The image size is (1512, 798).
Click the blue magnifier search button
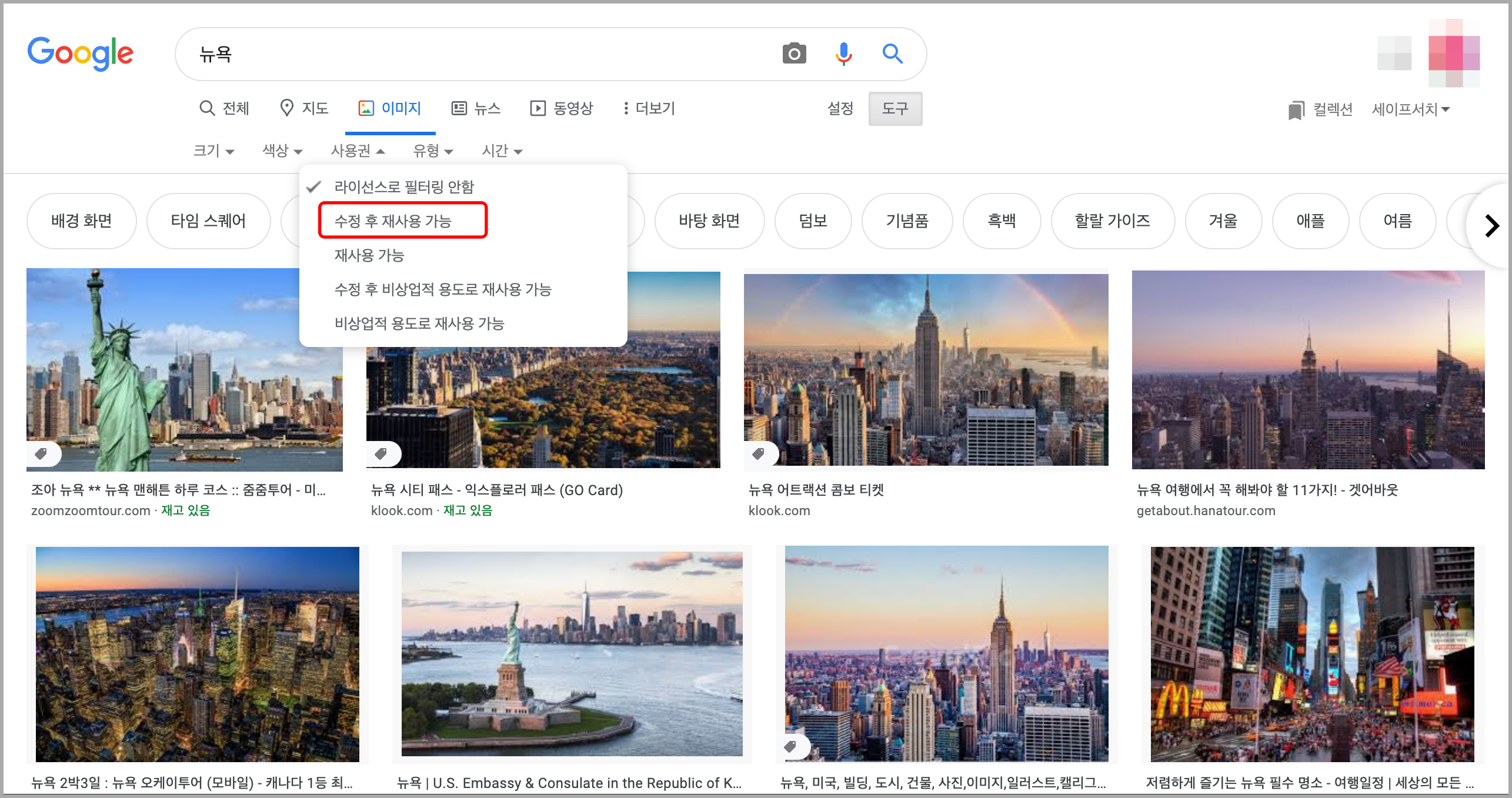pyautogui.click(x=892, y=54)
